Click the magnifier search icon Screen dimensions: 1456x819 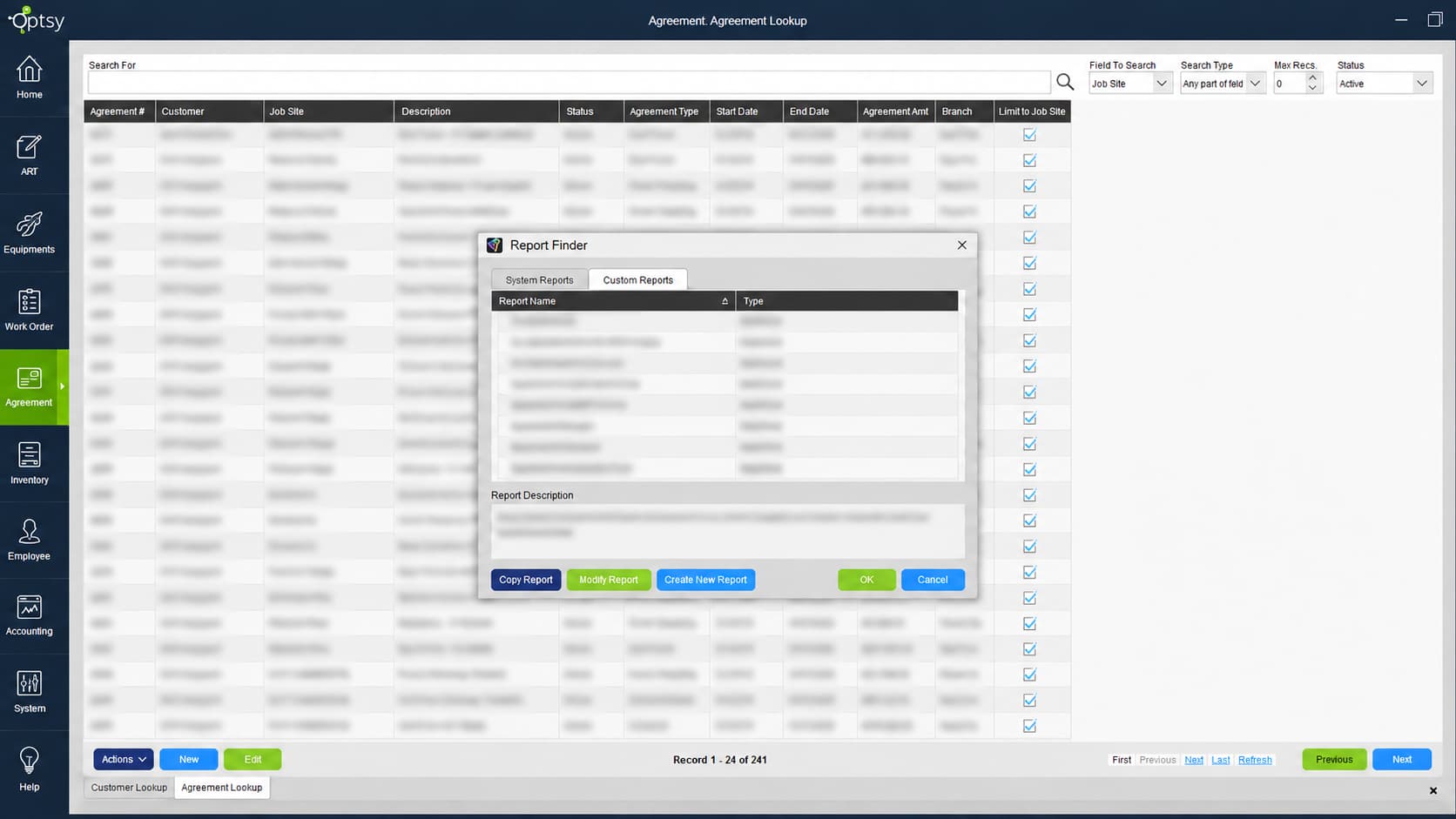coord(1065,82)
